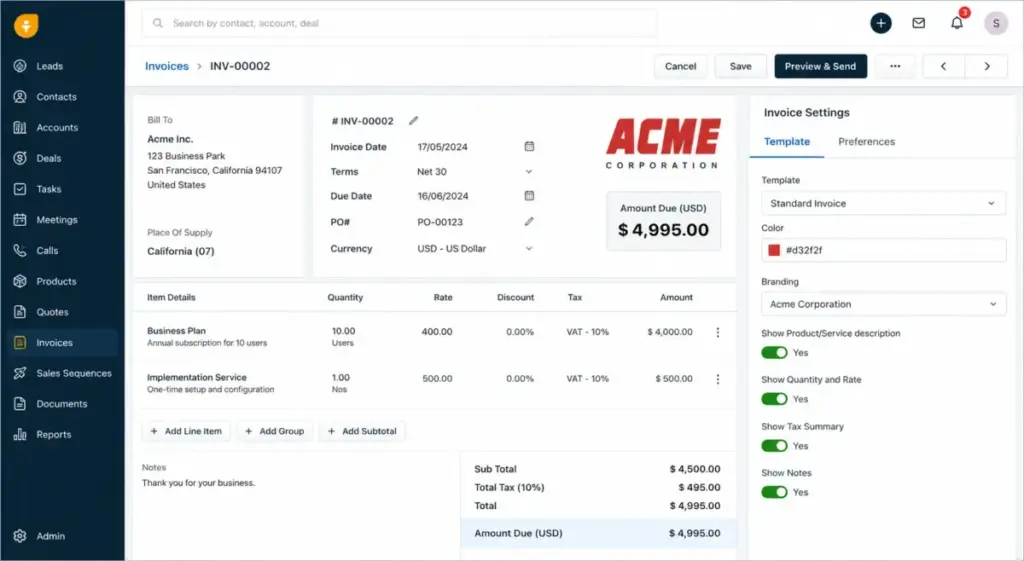1024x561 pixels.
Task: Click the search bar field
Action: coord(399,24)
